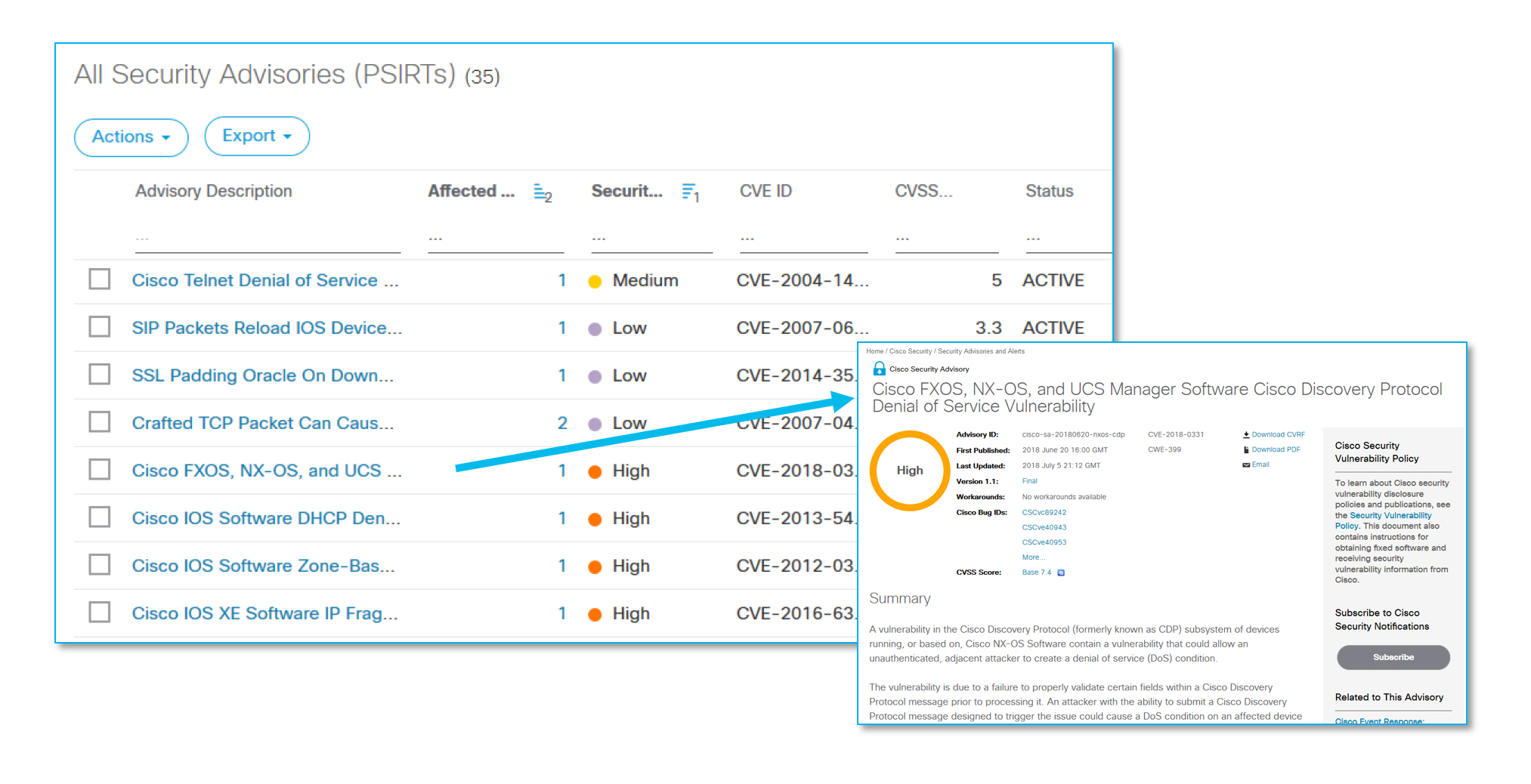Sort by the CVE ID column header

(x=765, y=191)
